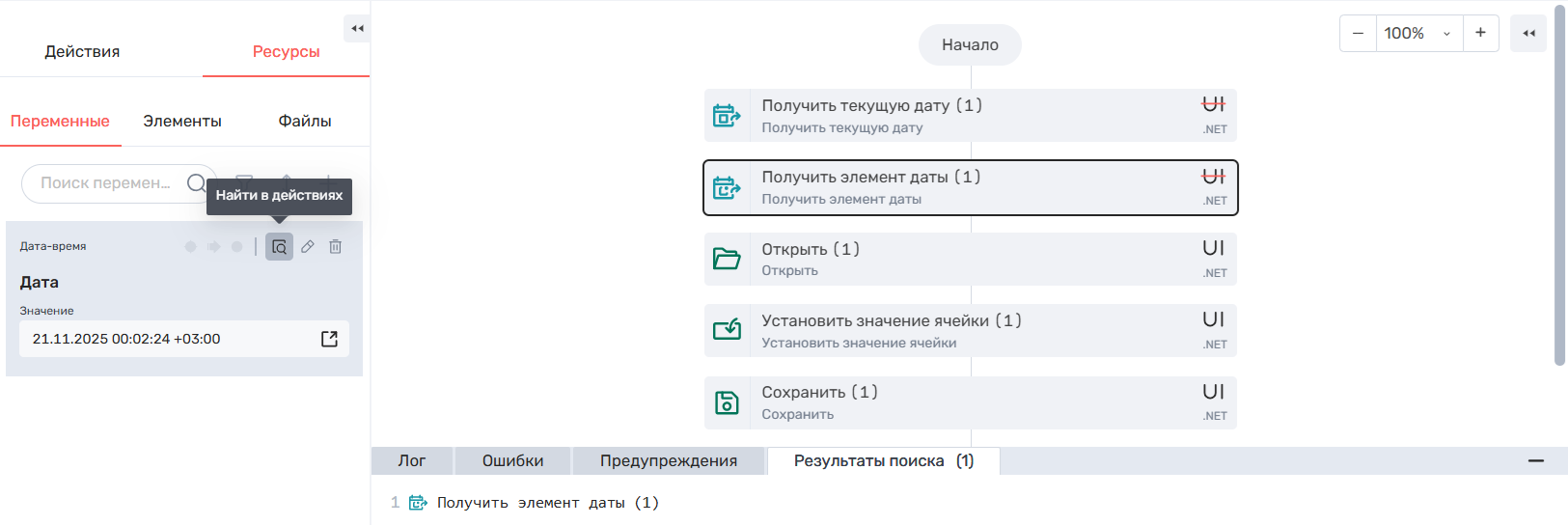This screenshot has width=1568, height=525.
Task: Zoom out with the minus button
Action: (x=1358, y=34)
